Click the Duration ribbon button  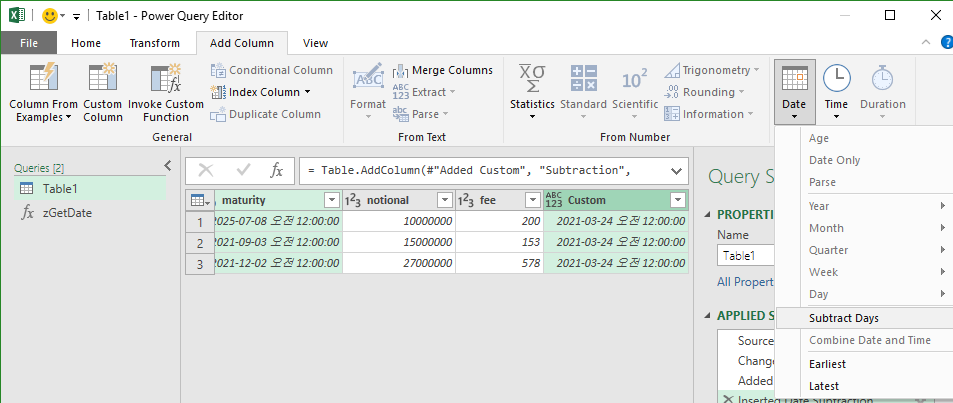pyautogui.click(x=882, y=91)
